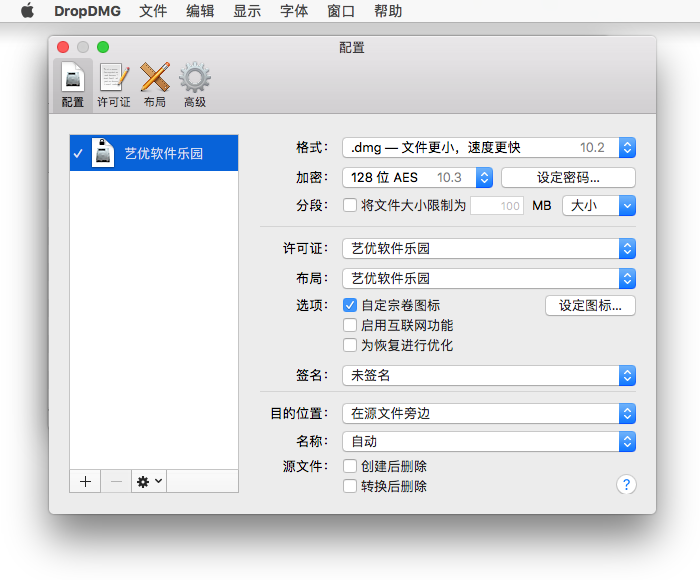Open the 帮助 menu
Image resolution: width=700 pixels, height=580 pixels.
(x=388, y=11)
